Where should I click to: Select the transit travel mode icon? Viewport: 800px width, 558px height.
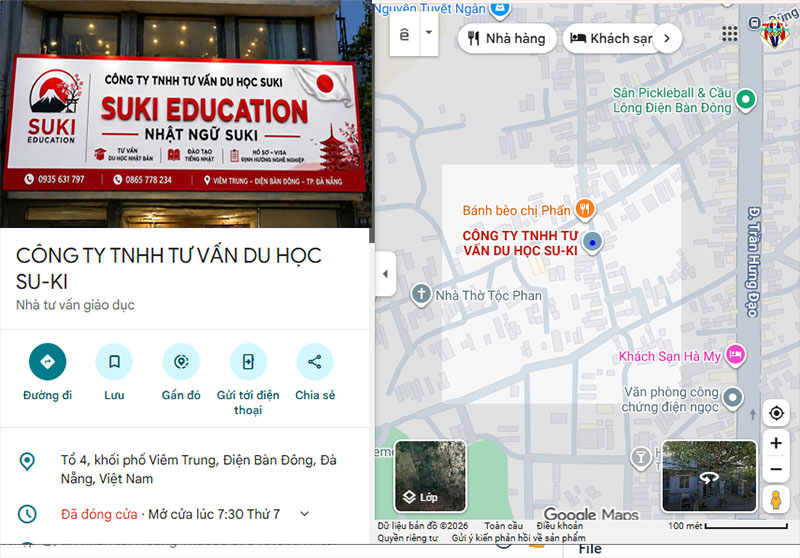(x=405, y=34)
